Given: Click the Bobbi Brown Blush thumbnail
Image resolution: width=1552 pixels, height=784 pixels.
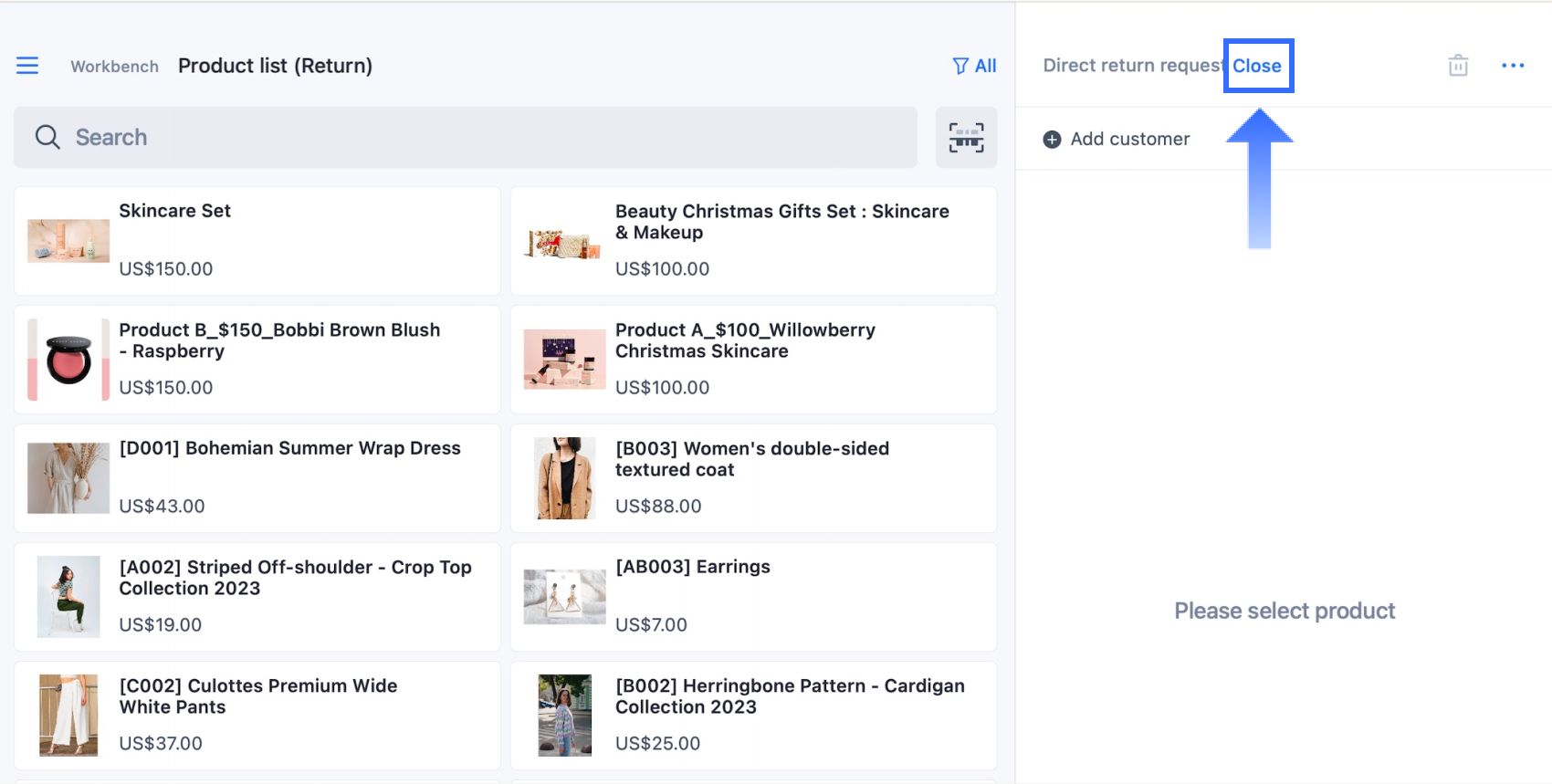Looking at the screenshot, I should tap(68, 360).
